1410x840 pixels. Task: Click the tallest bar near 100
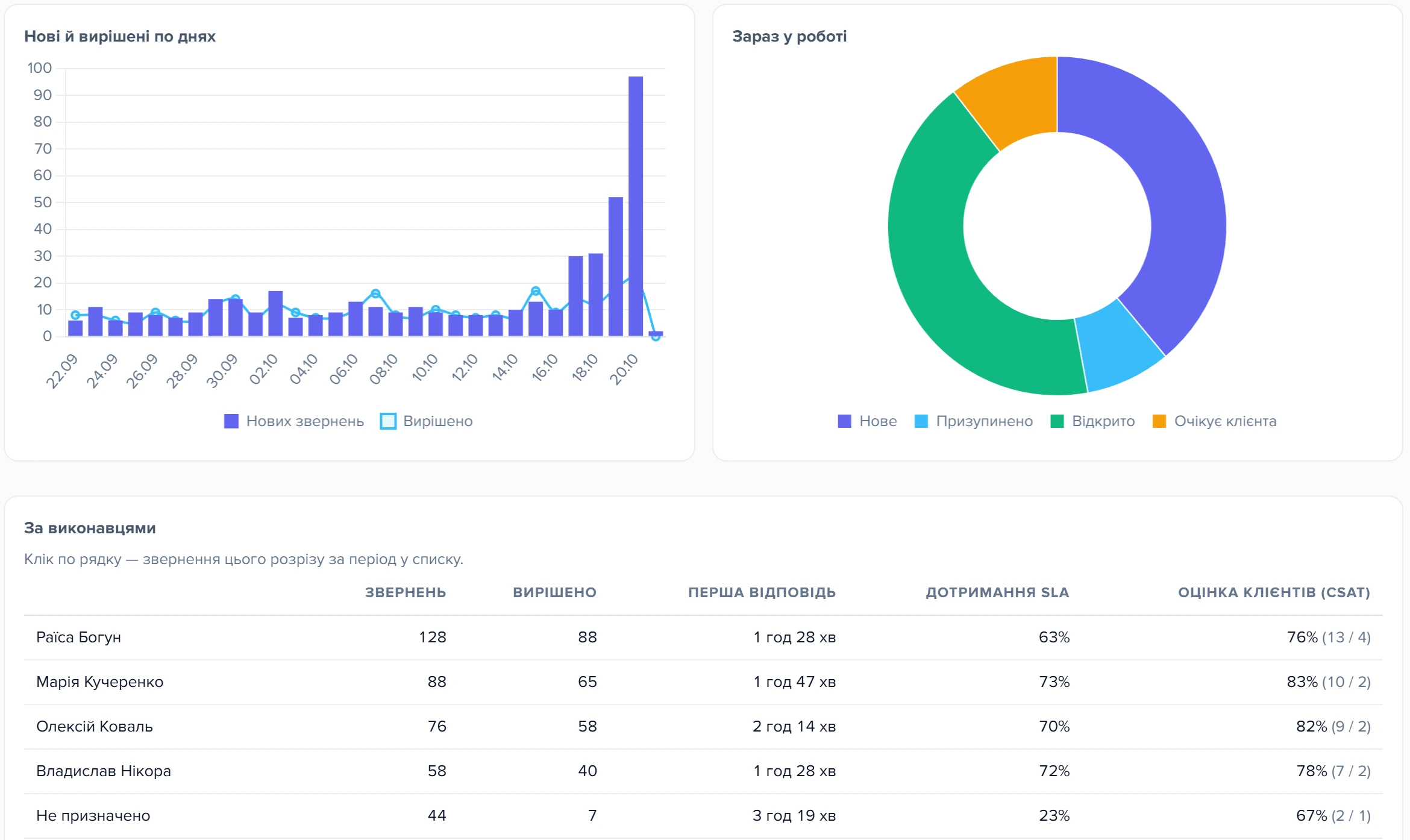point(636,206)
